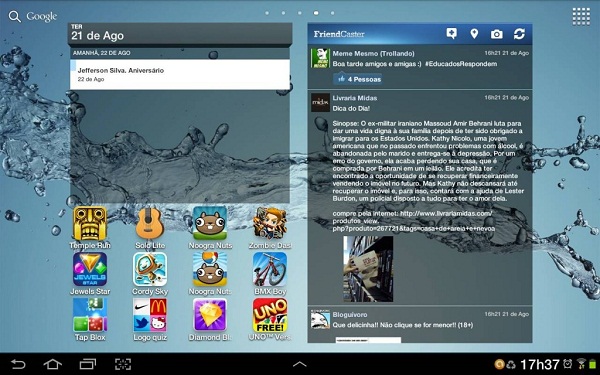Launch the UNO Free card game

(x=270, y=320)
